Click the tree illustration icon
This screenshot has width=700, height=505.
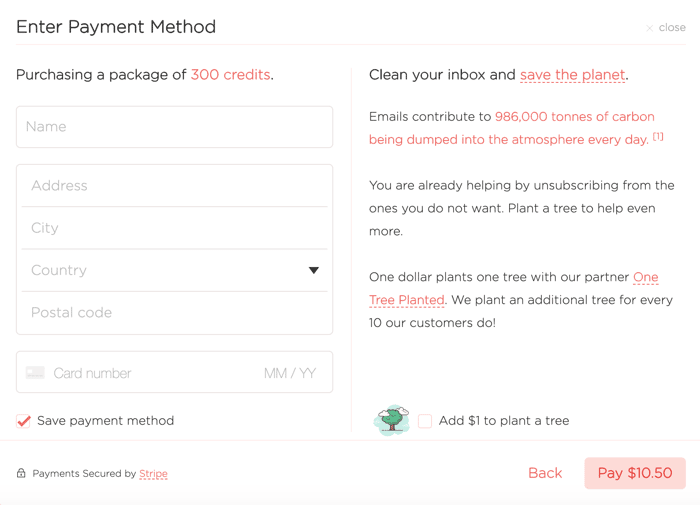tap(392, 420)
